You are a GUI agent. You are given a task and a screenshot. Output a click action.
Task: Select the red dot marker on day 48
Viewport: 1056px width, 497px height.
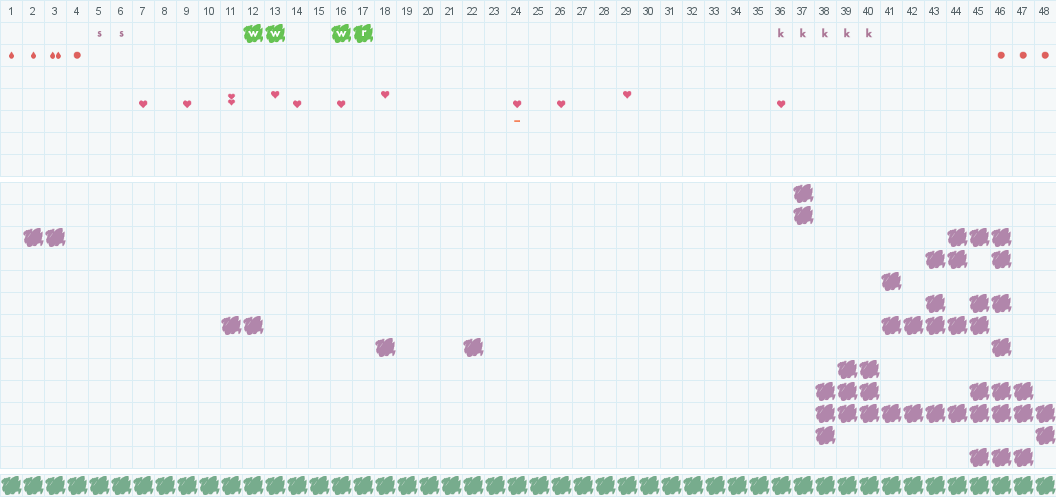click(1045, 55)
